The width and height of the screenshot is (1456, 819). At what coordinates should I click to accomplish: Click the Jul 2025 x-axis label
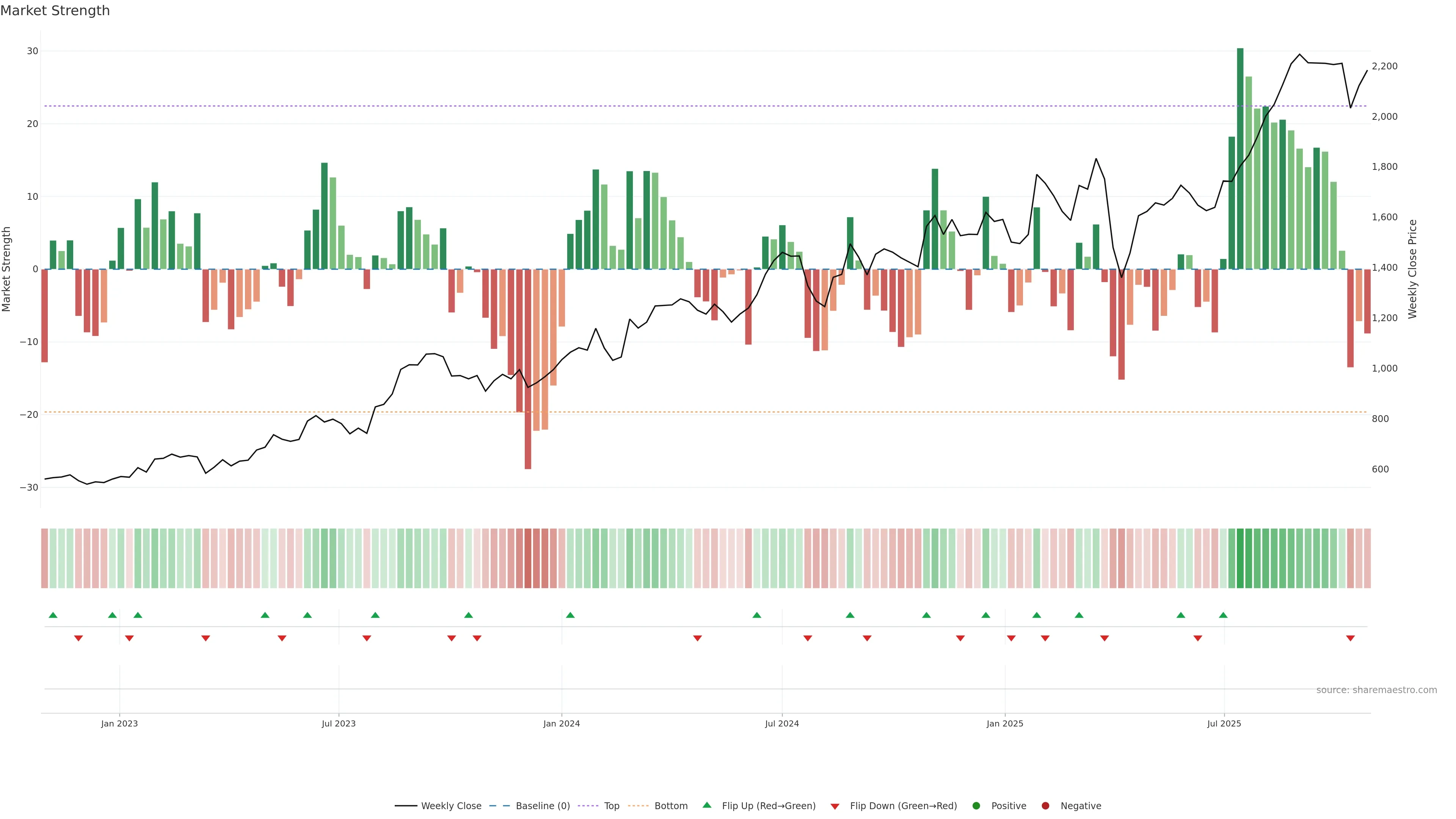pos(1224,723)
